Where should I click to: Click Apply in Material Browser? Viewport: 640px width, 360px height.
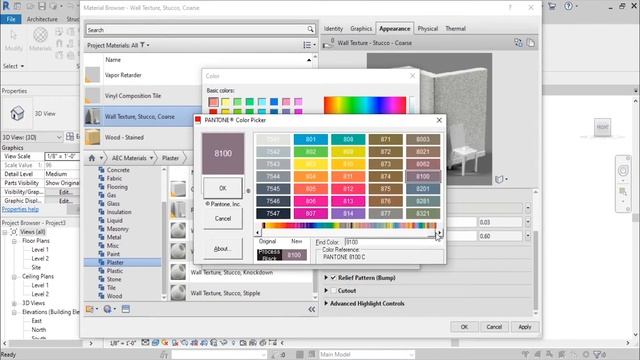524,327
